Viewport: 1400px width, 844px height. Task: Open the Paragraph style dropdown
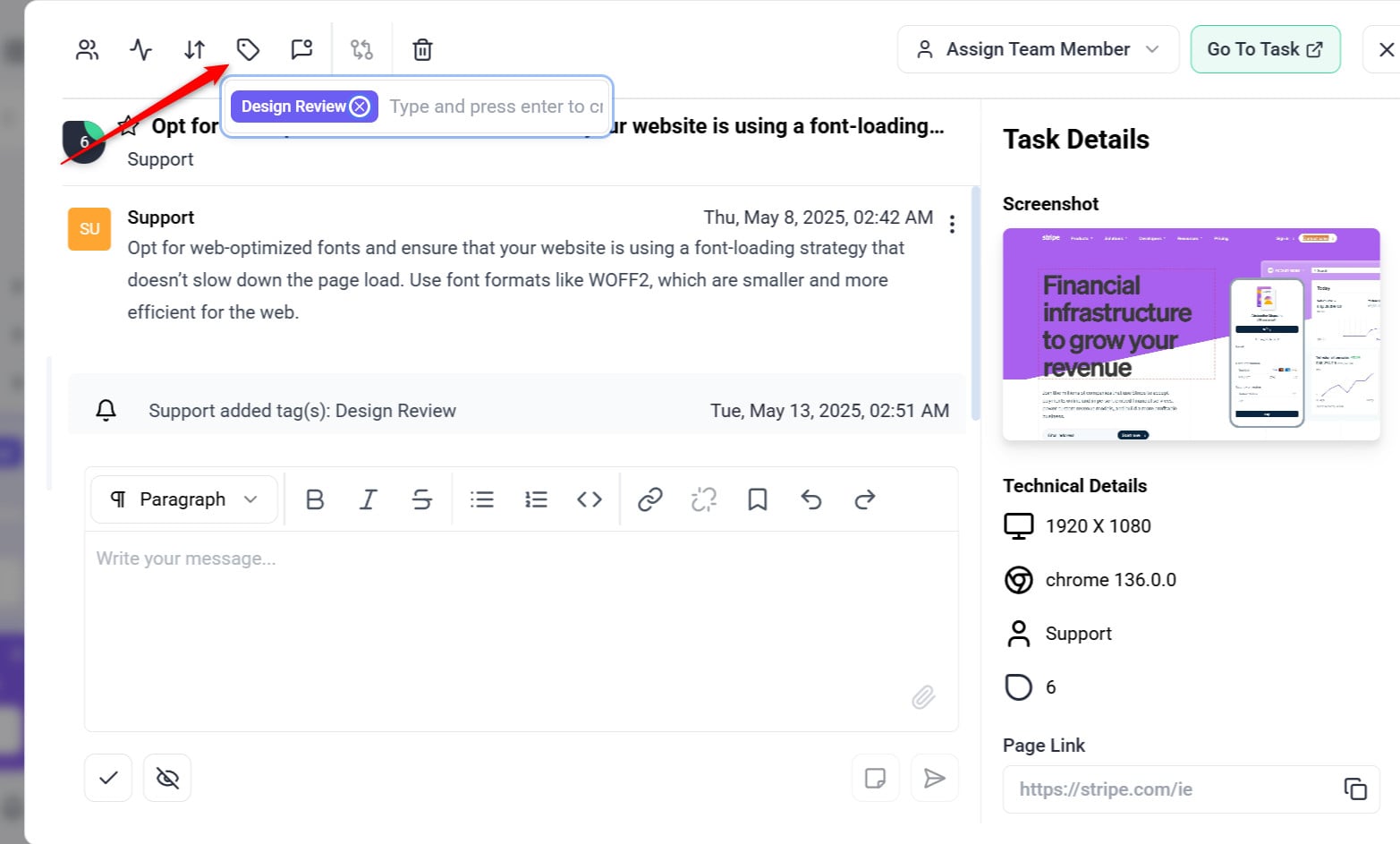coord(183,499)
